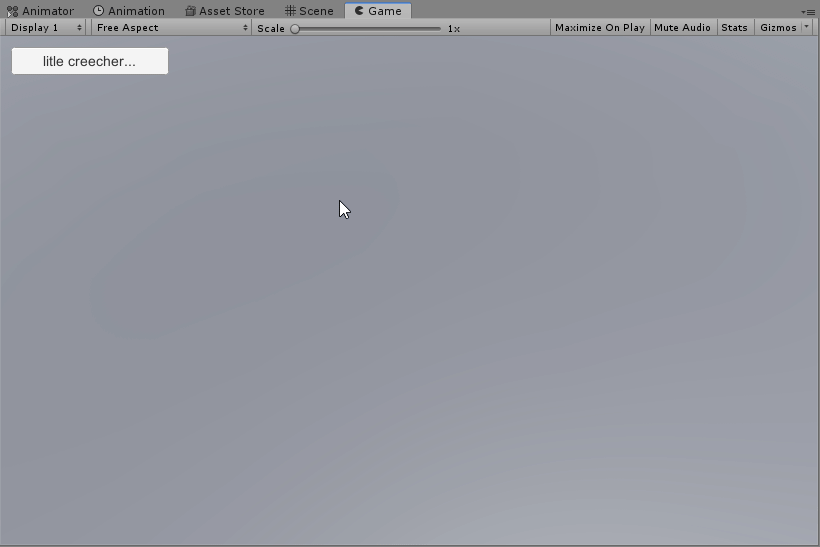This screenshot has height=547, width=820.
Task: Open the Display 1 dropdown
Action: point(46,28)
